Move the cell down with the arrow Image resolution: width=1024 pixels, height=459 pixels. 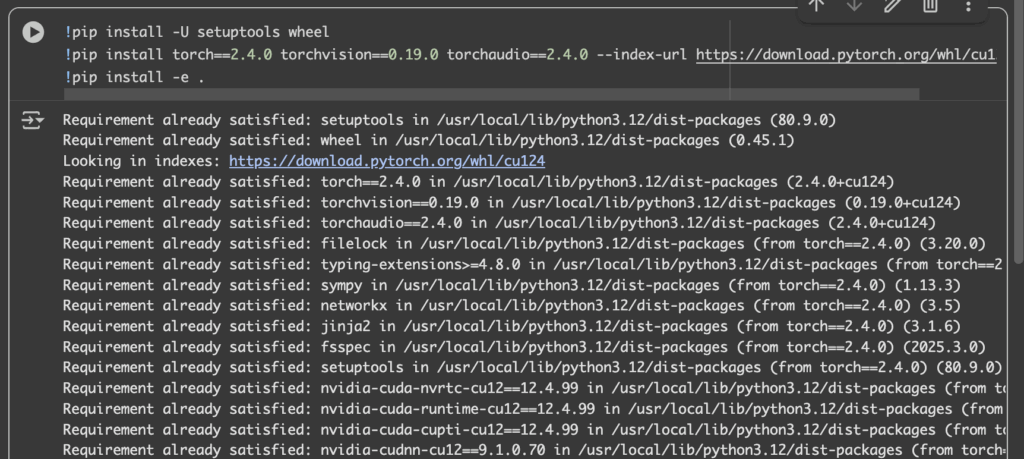tap(854, 5)
